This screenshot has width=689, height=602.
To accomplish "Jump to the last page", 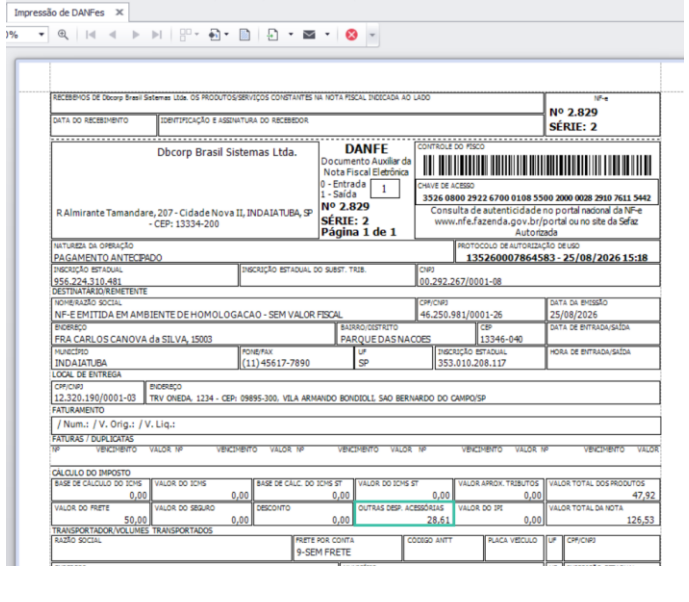I will (157, 35).
